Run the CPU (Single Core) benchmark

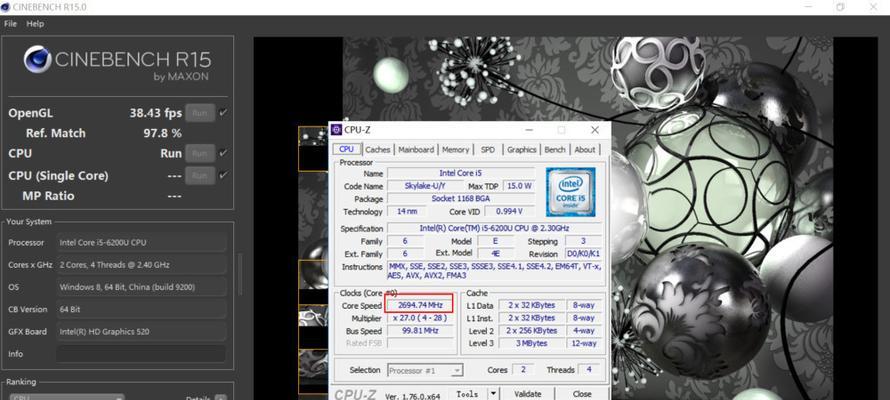click(200, 175)
